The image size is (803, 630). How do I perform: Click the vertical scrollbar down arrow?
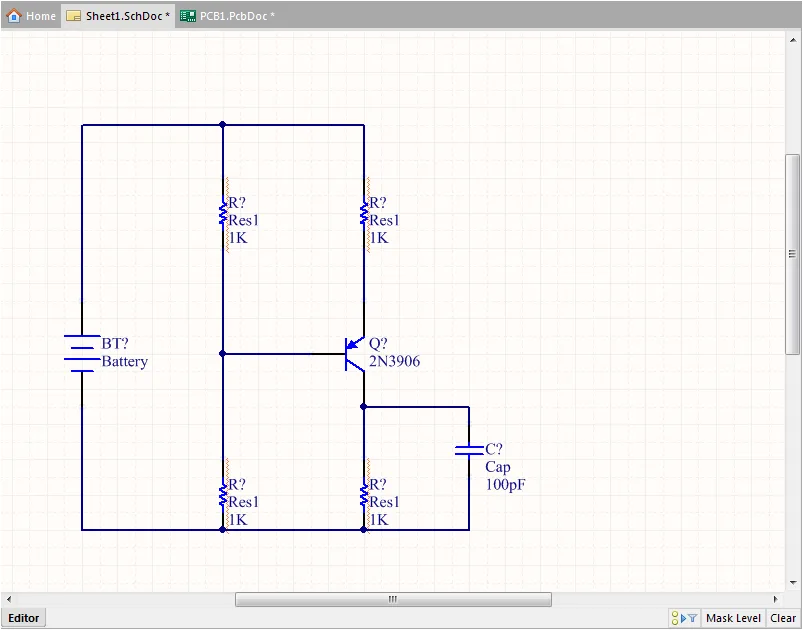coord(793,582)
